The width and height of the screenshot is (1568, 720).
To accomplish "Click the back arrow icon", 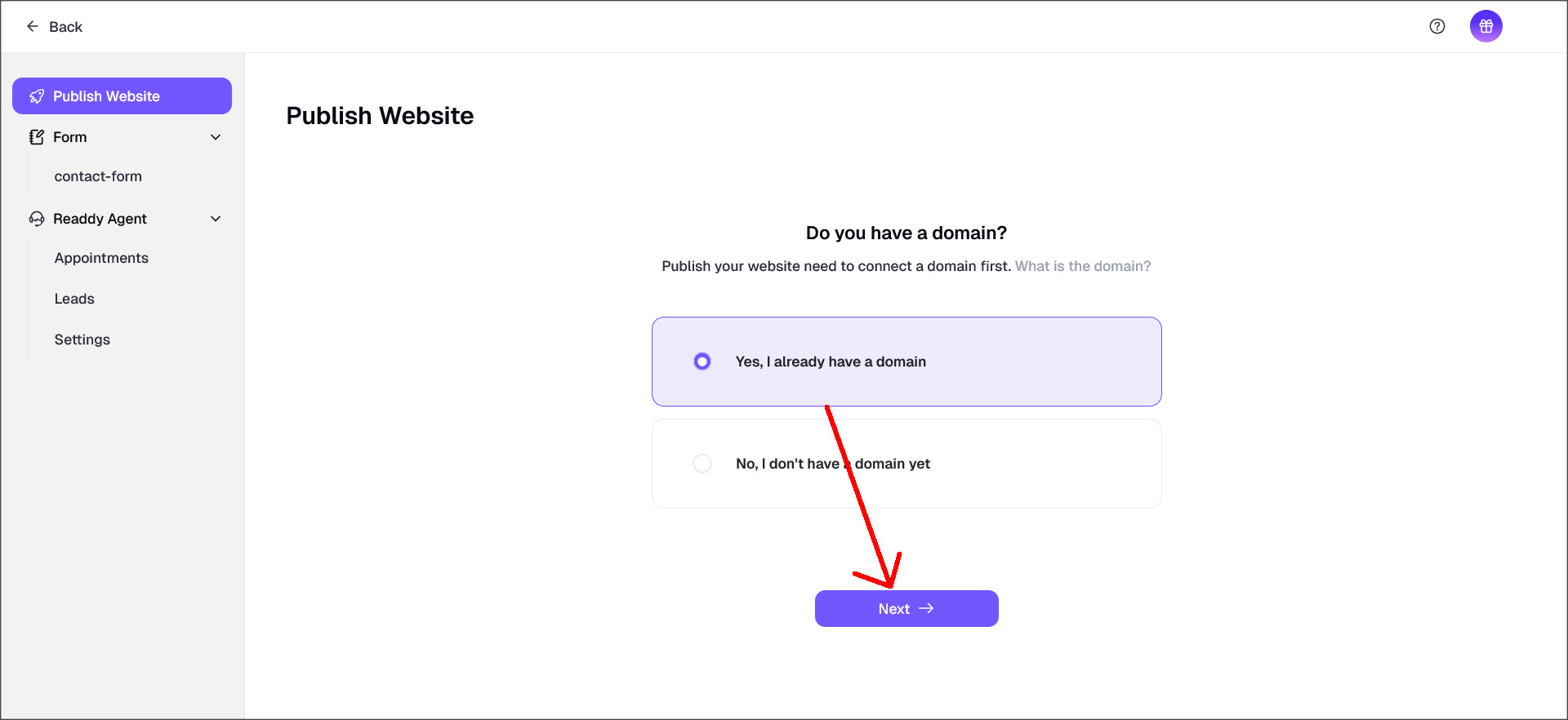I will pos(33,26).
